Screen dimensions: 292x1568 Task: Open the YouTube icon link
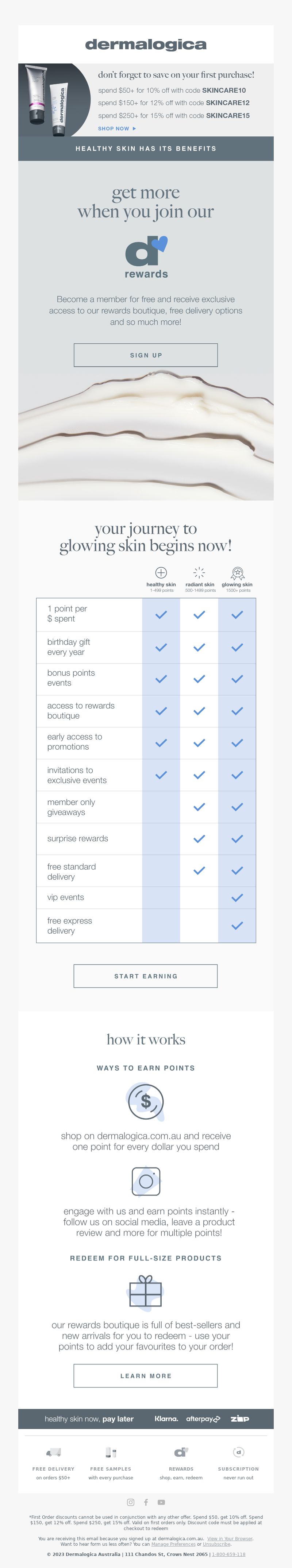[161, 1502]
